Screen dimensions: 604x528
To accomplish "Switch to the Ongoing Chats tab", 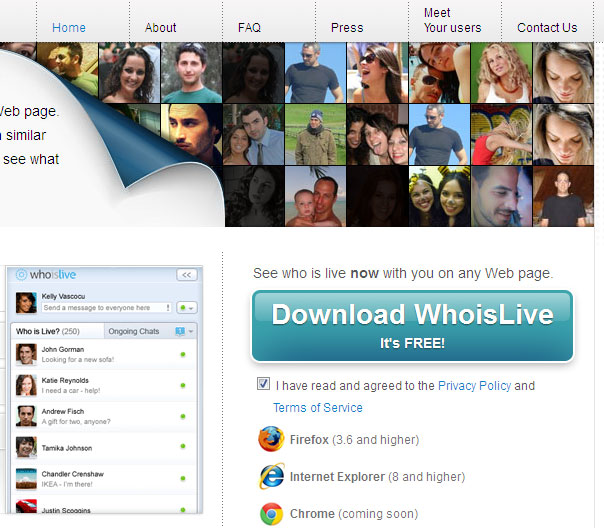I will (134, 331).
